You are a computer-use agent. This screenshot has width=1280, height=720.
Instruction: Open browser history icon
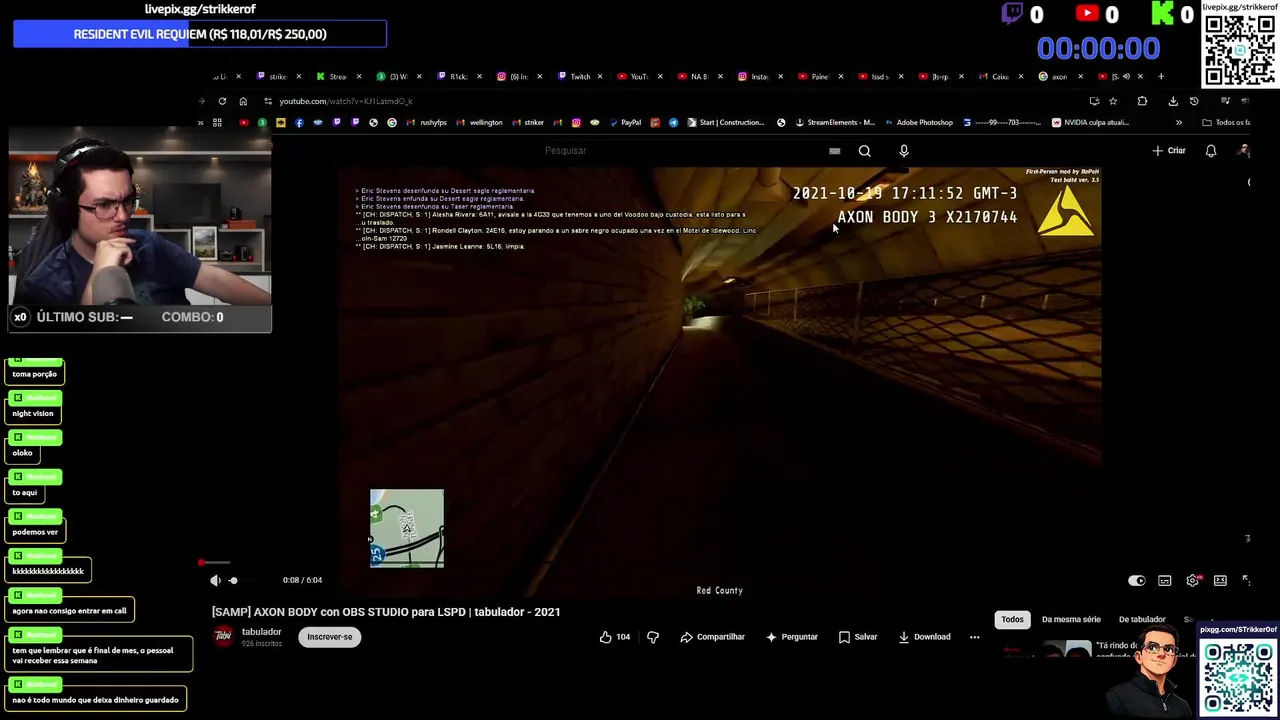click(x=1194, y=101)
